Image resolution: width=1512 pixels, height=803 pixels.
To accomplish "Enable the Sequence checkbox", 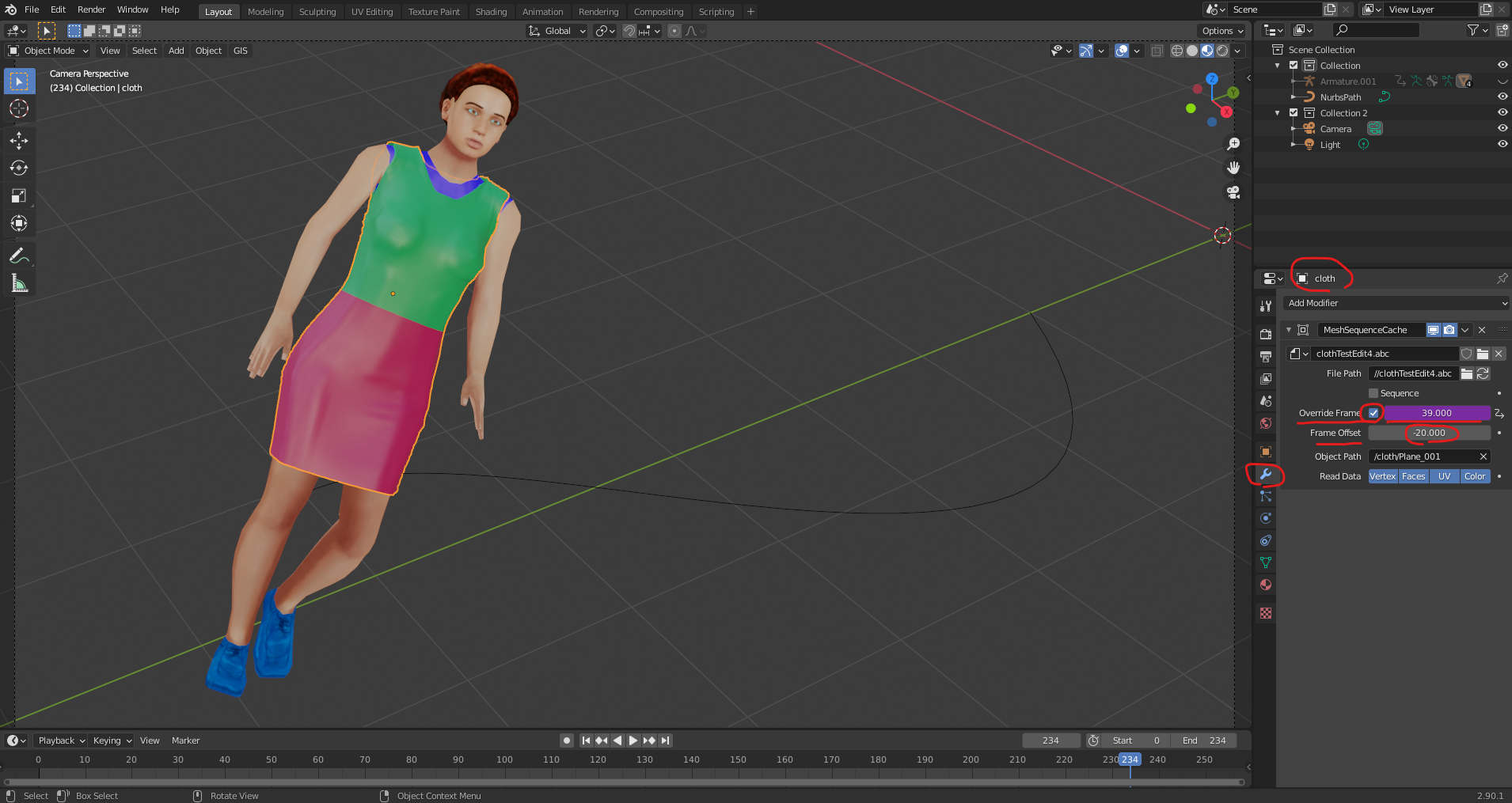I will click(x=1373, y=393).
